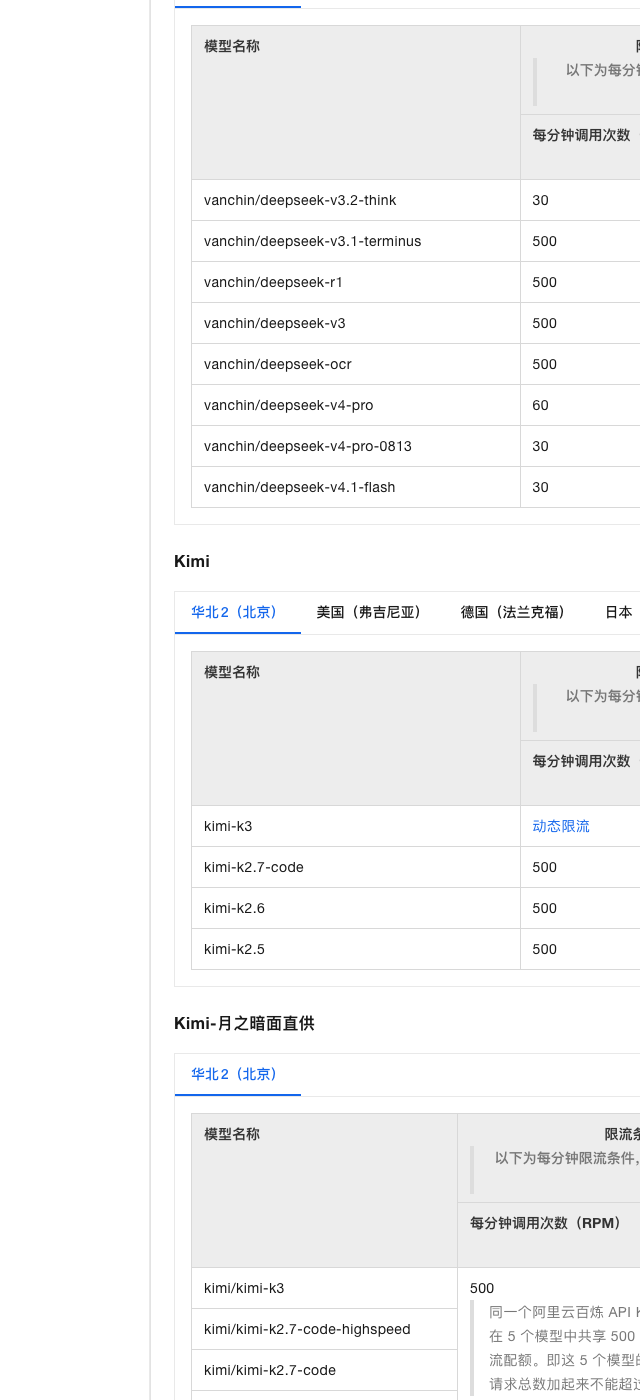Click the kimi/kimi-k3 model name
The image size is (640, 1400).
click(x=244, y=1288)
